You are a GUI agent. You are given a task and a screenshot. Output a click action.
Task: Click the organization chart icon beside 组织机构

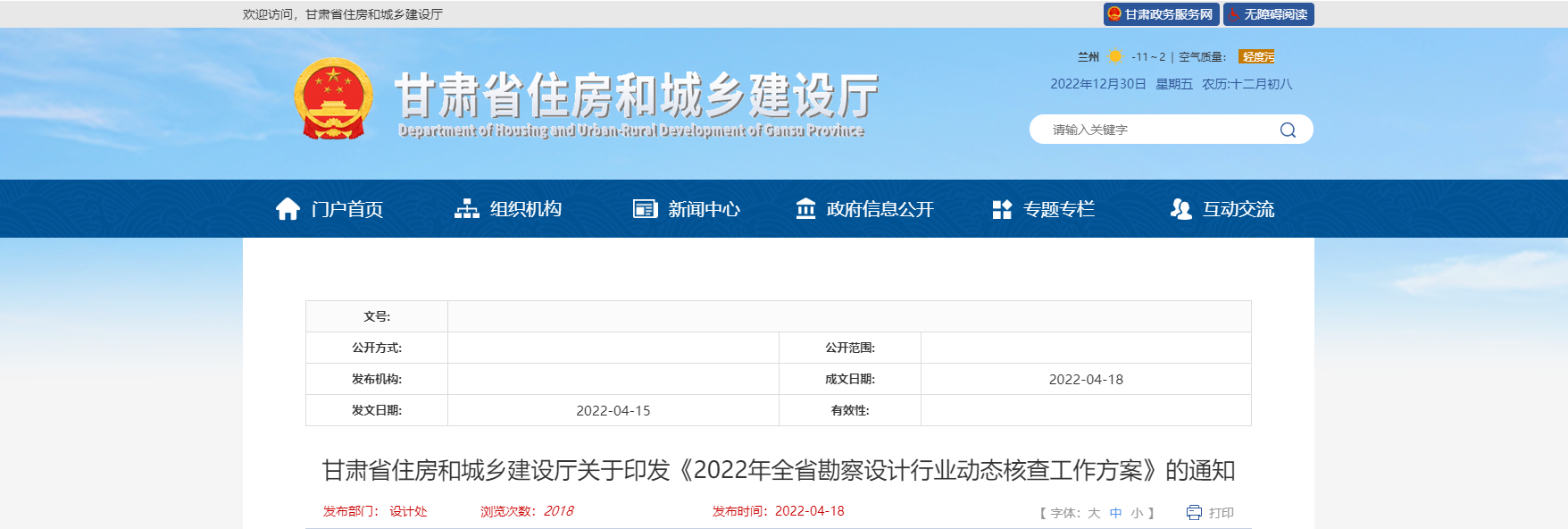[466, 209]
